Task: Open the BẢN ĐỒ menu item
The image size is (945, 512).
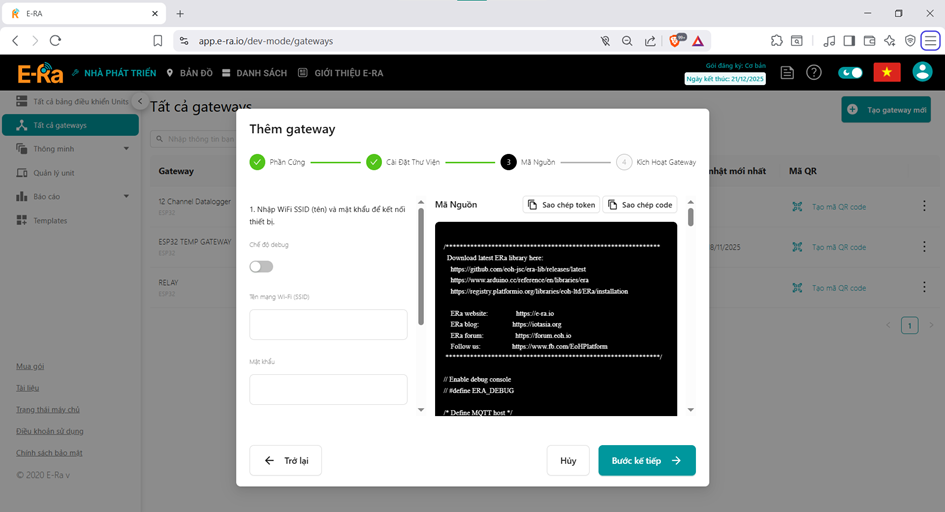Action: pyautogui.click(x=190, y=73)
